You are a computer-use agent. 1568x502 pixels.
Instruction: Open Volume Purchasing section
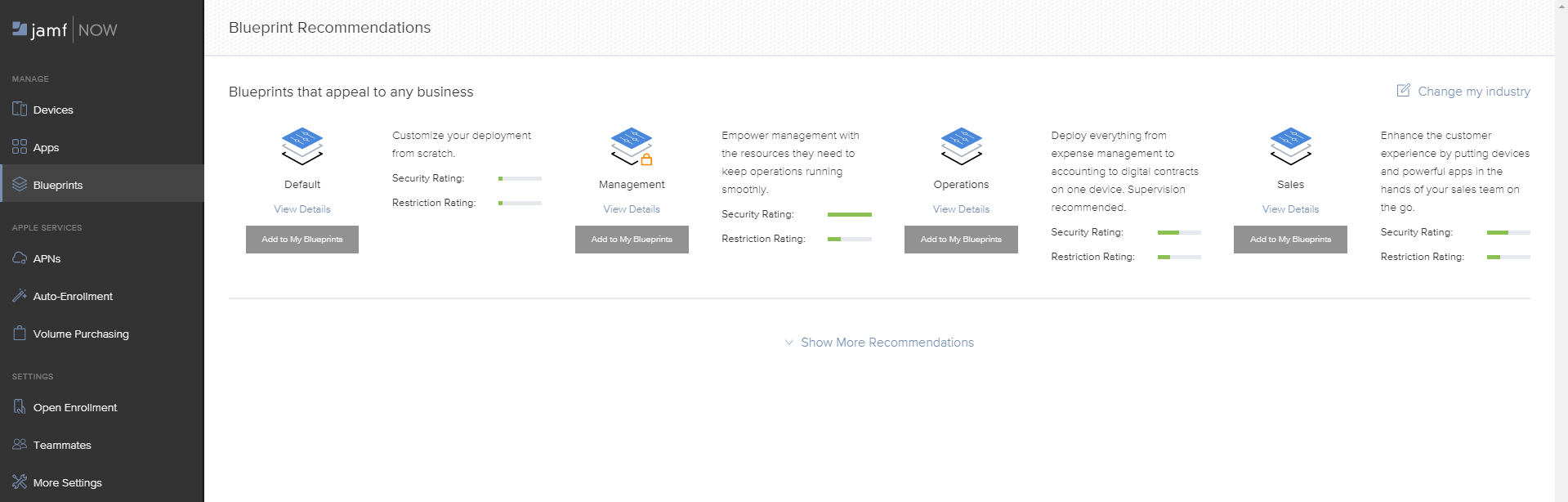81,334
